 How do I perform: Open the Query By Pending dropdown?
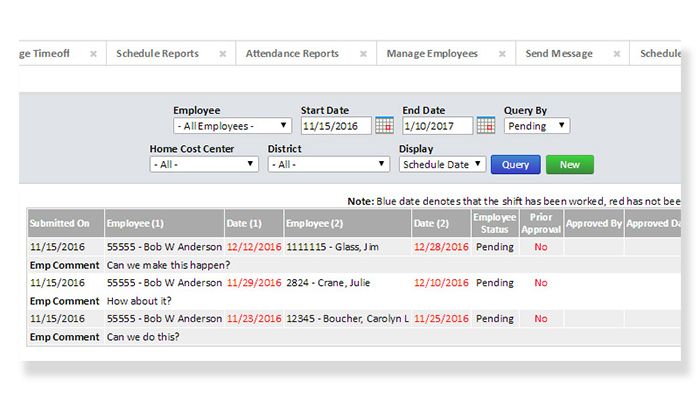coord(537,126)
